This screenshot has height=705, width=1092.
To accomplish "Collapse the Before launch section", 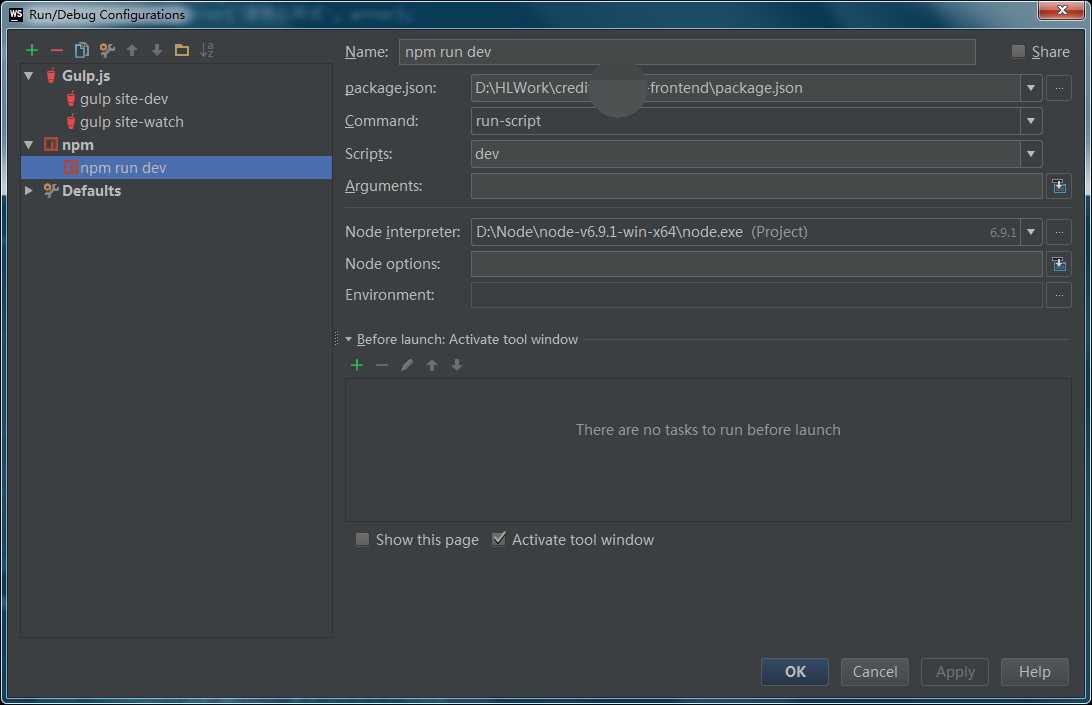I will (348, 339).
